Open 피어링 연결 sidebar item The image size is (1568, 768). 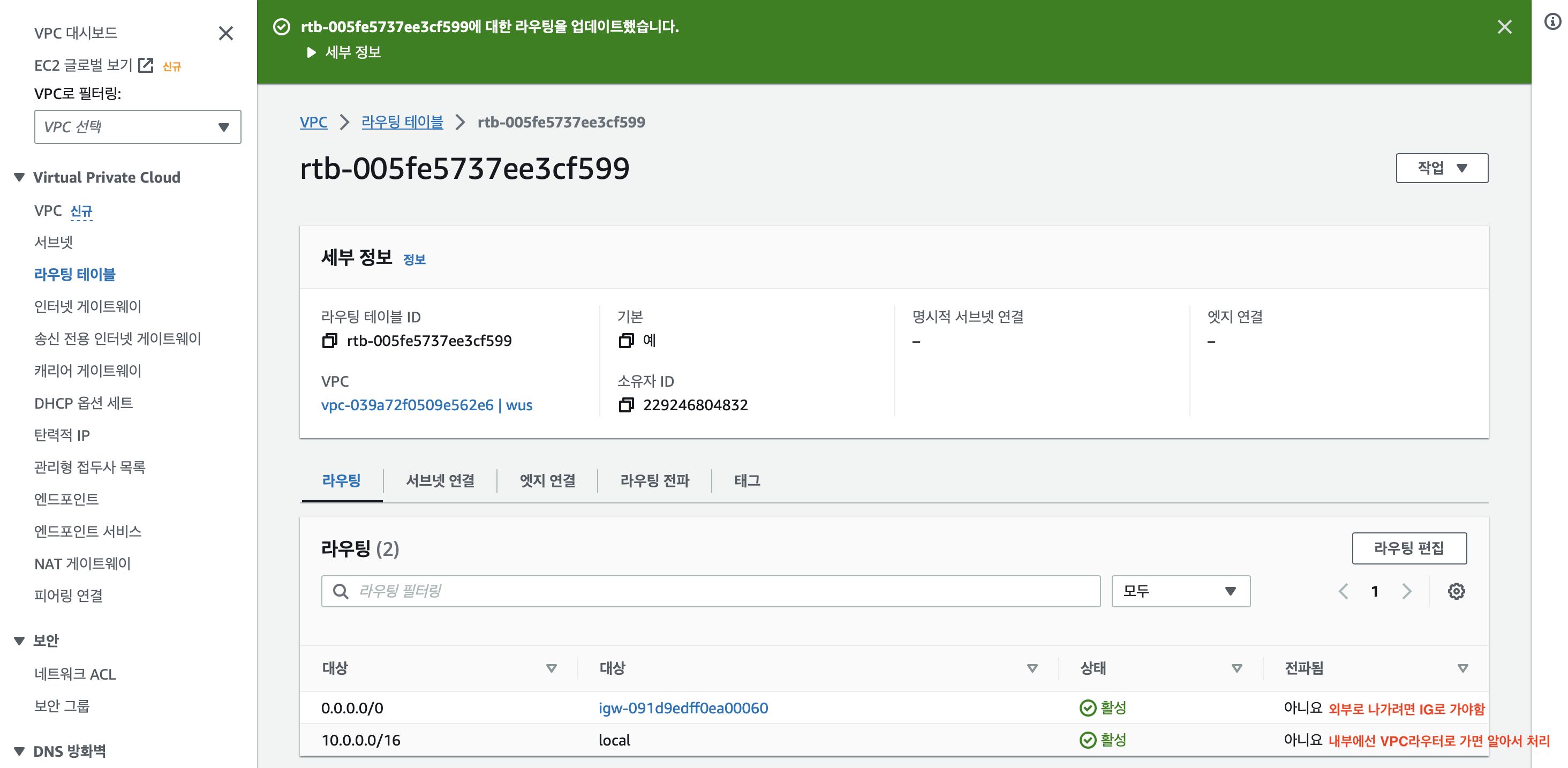point(68,596)
